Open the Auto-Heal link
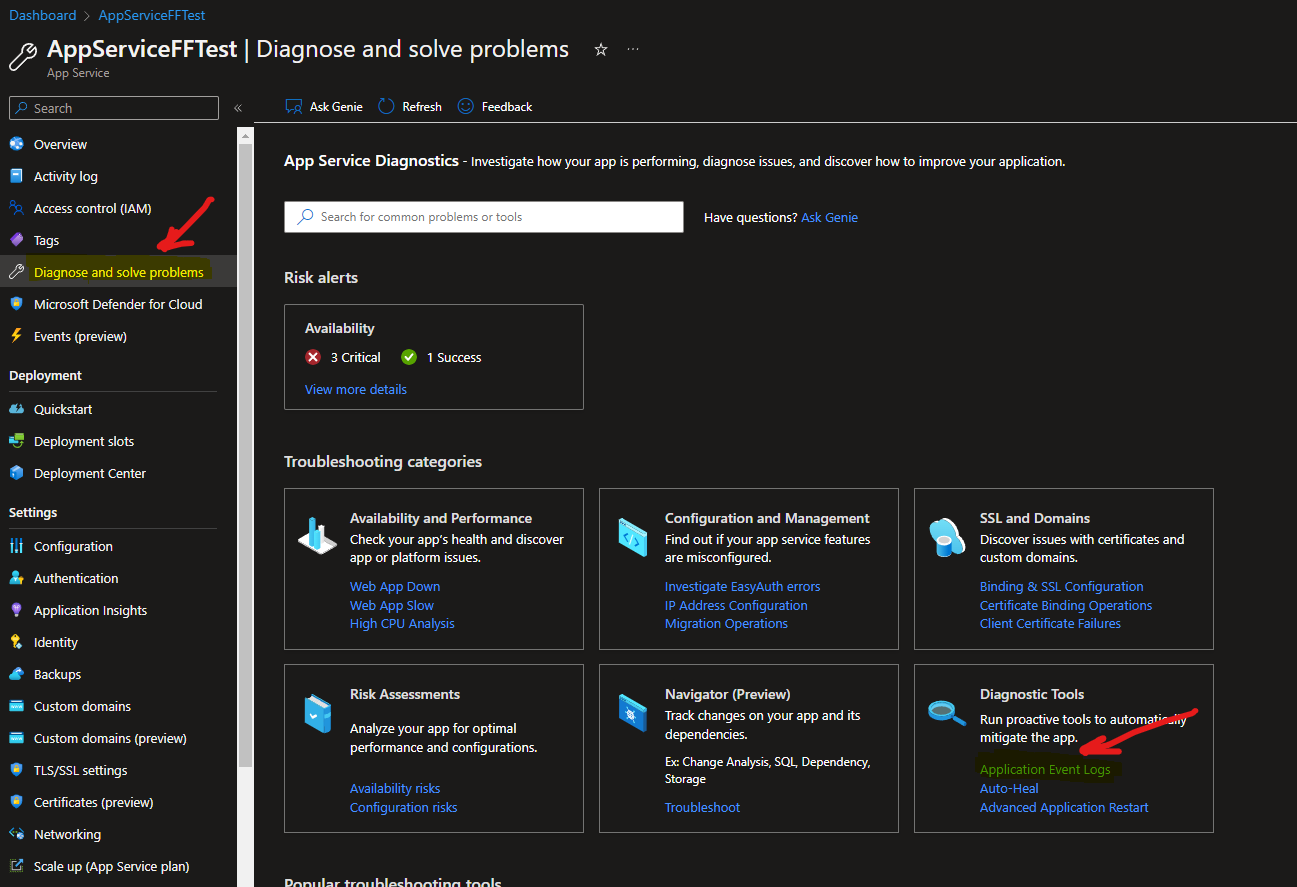This screenshot has height=887, width=1297. click(1009, 788)
